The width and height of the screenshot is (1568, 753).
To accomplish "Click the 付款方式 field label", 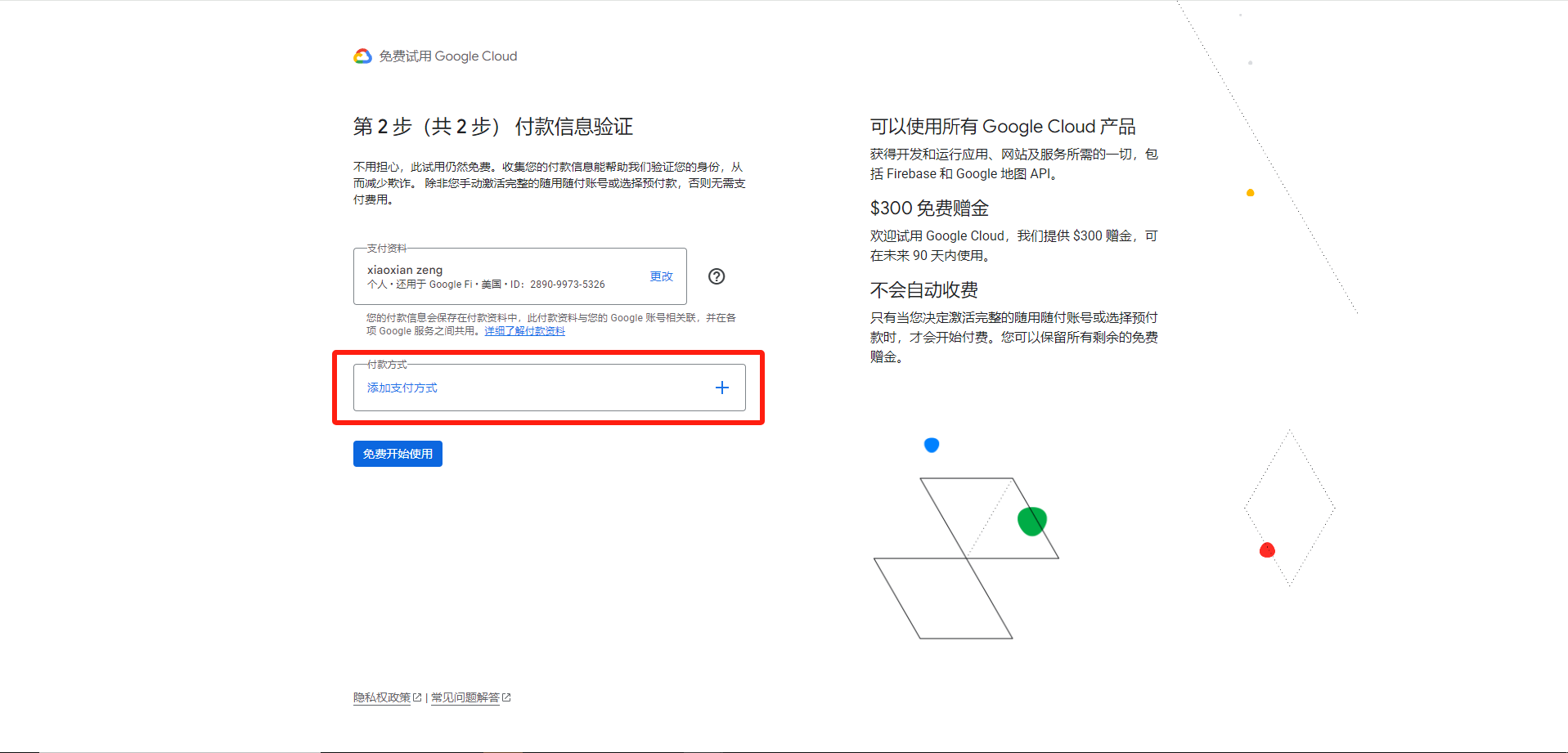I will pyautogui.click(x=387, y=365).
